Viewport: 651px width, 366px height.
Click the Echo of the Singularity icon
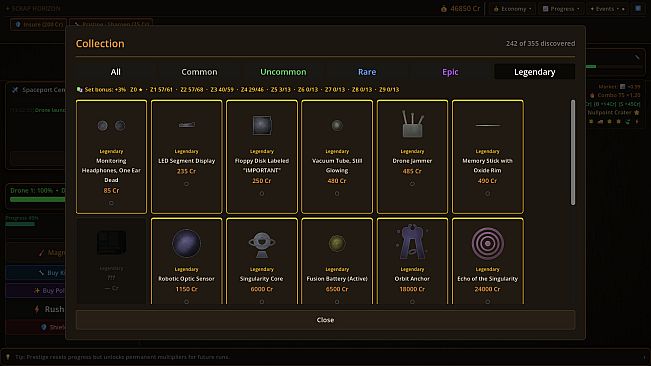(x=487, y=243)
